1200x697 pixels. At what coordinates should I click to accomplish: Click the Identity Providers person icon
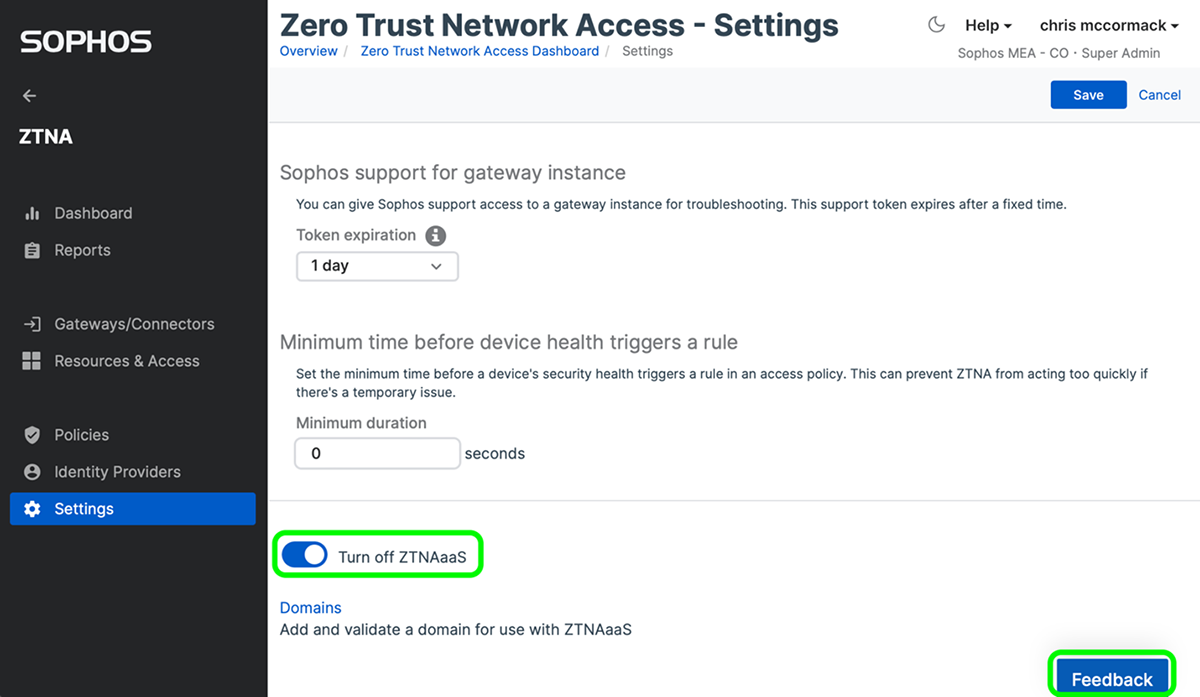pyautogui.click(x=32, y=472)
